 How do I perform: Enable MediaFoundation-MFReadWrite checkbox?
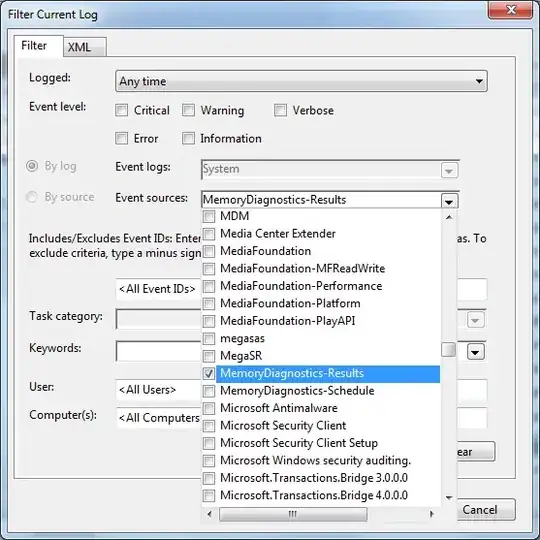(209, 269)
